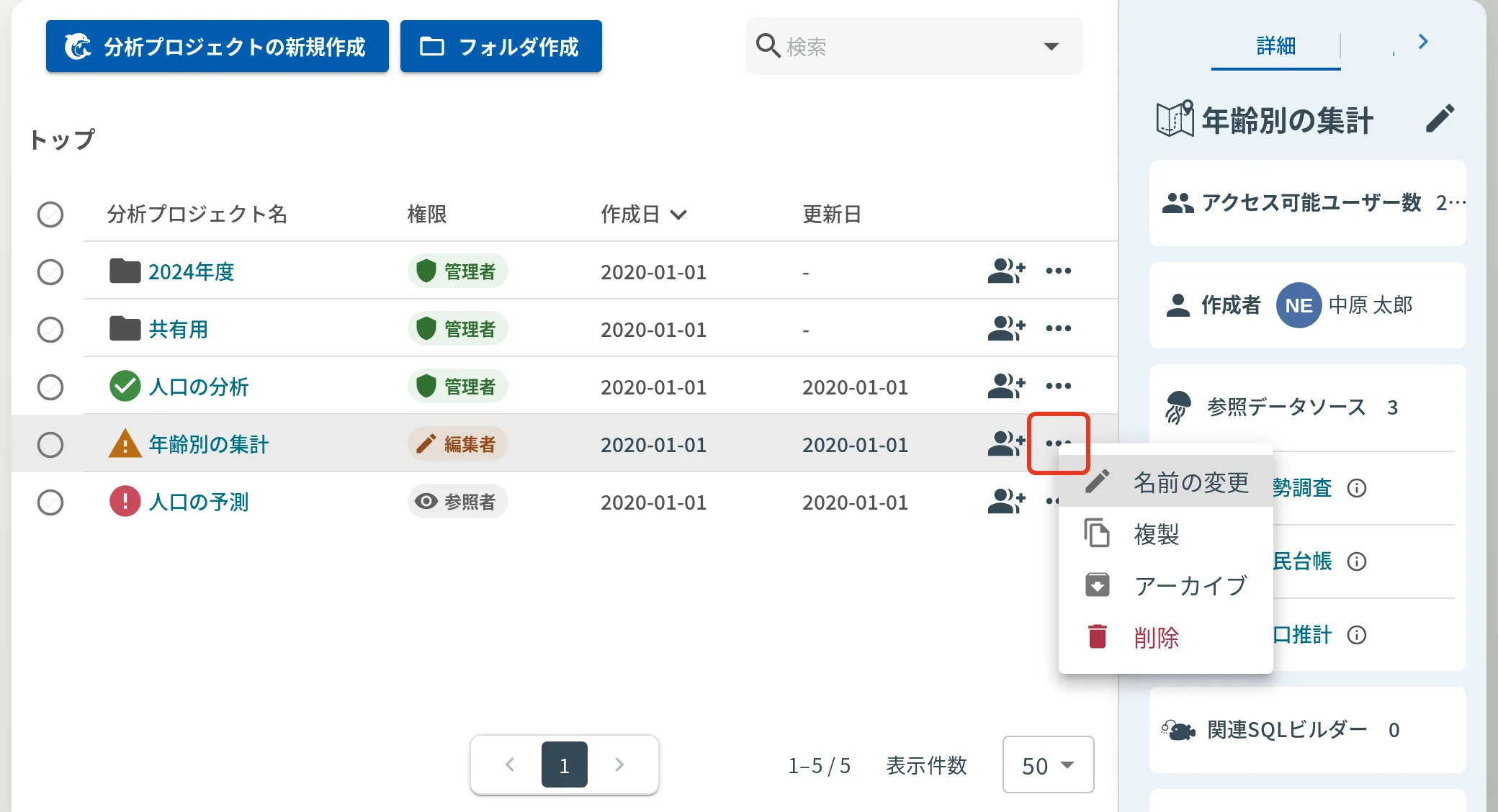Click the jellyfish icon beside 参照データソース

(1178, 407)
